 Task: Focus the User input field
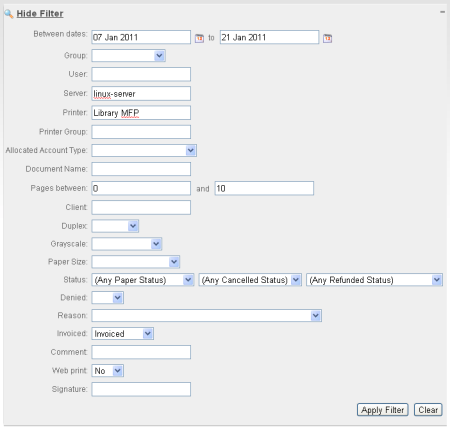coord(141,74)
